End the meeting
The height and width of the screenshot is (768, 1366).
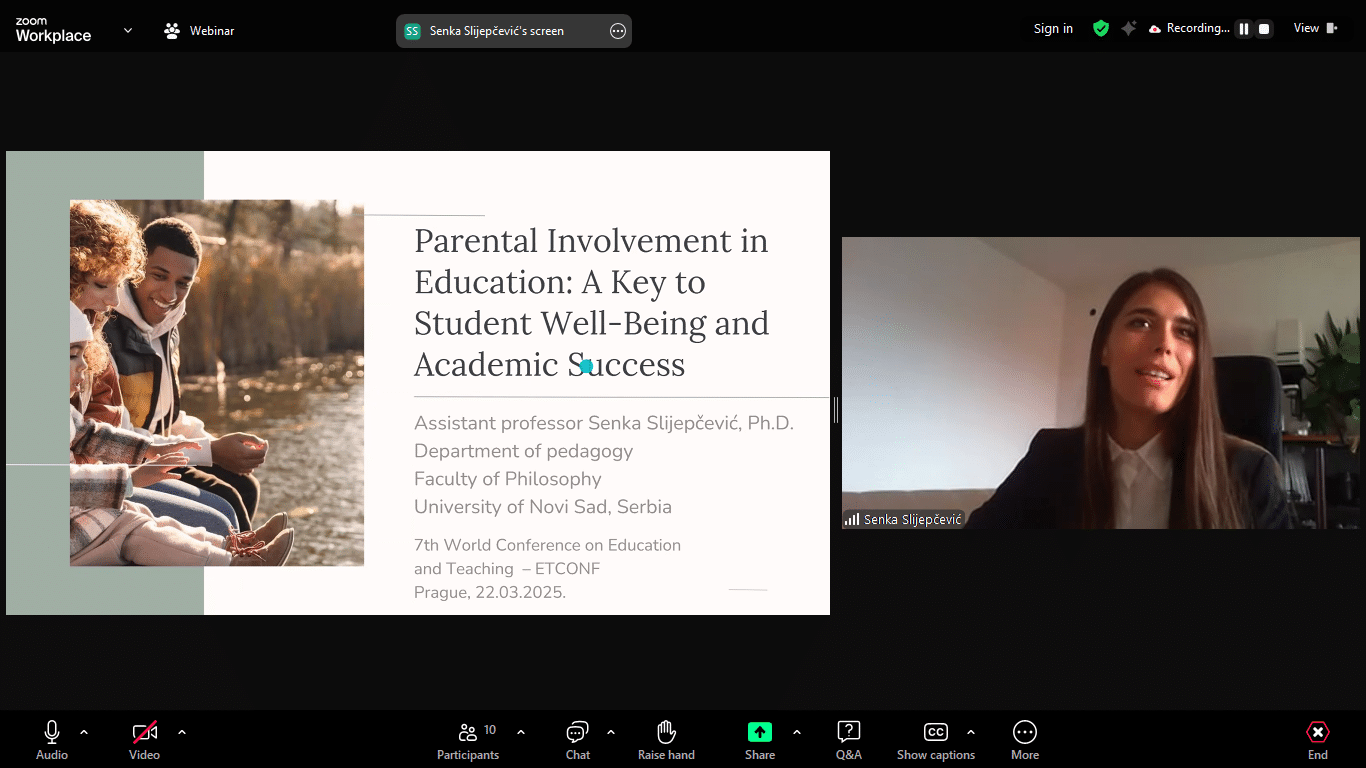(x=1317, y=740)
